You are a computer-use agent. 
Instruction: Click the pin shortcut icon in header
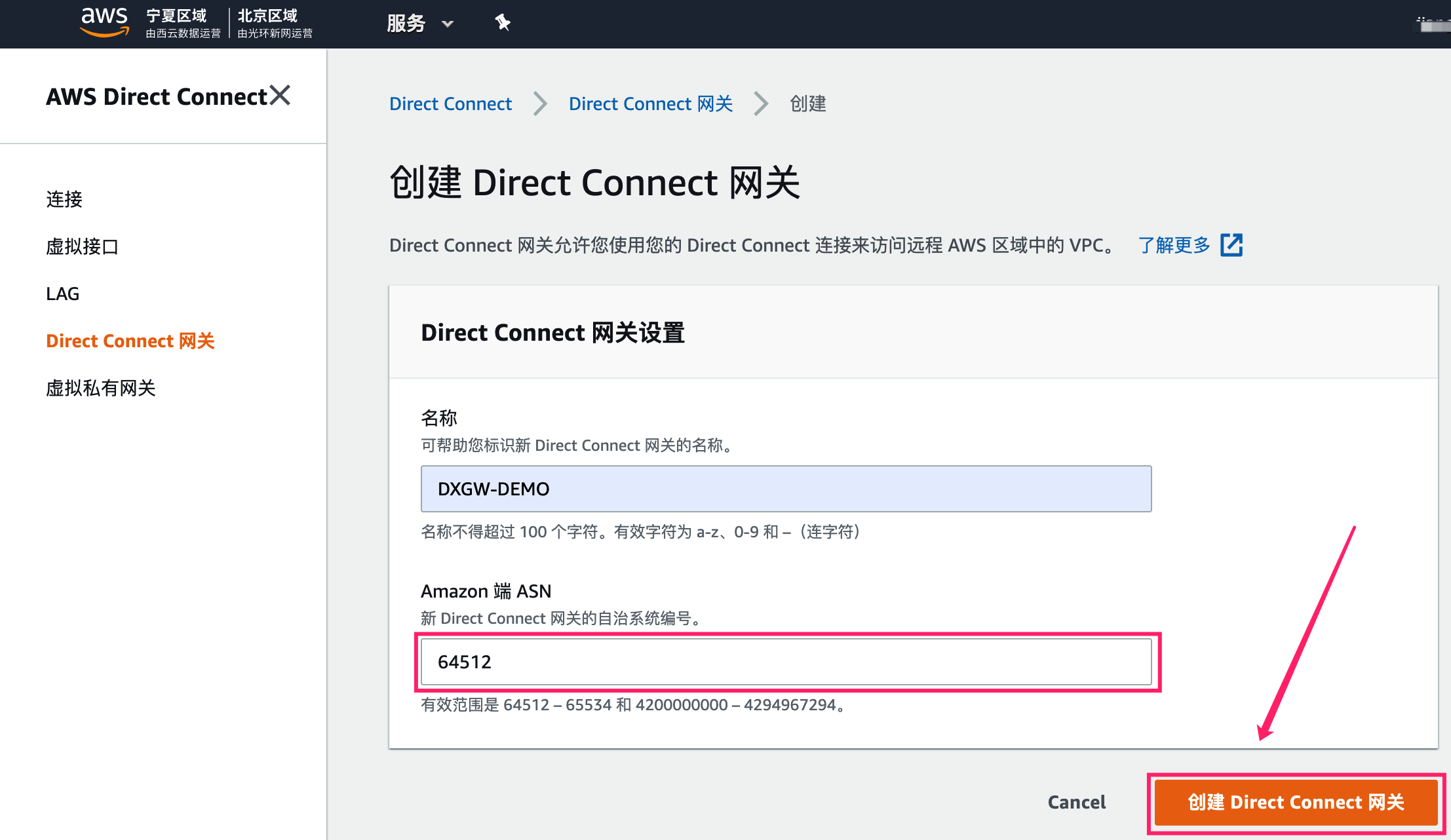[503, 23]
